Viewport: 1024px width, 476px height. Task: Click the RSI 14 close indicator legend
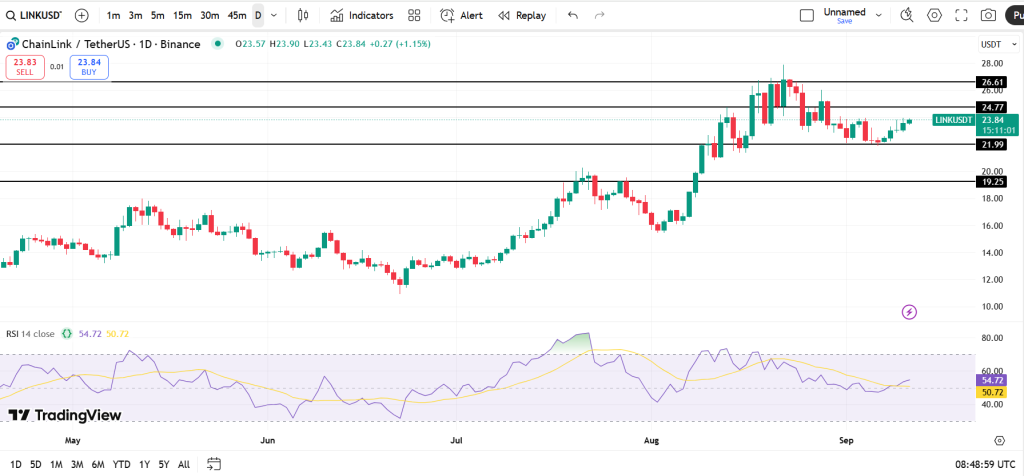(x=31, y=334)
